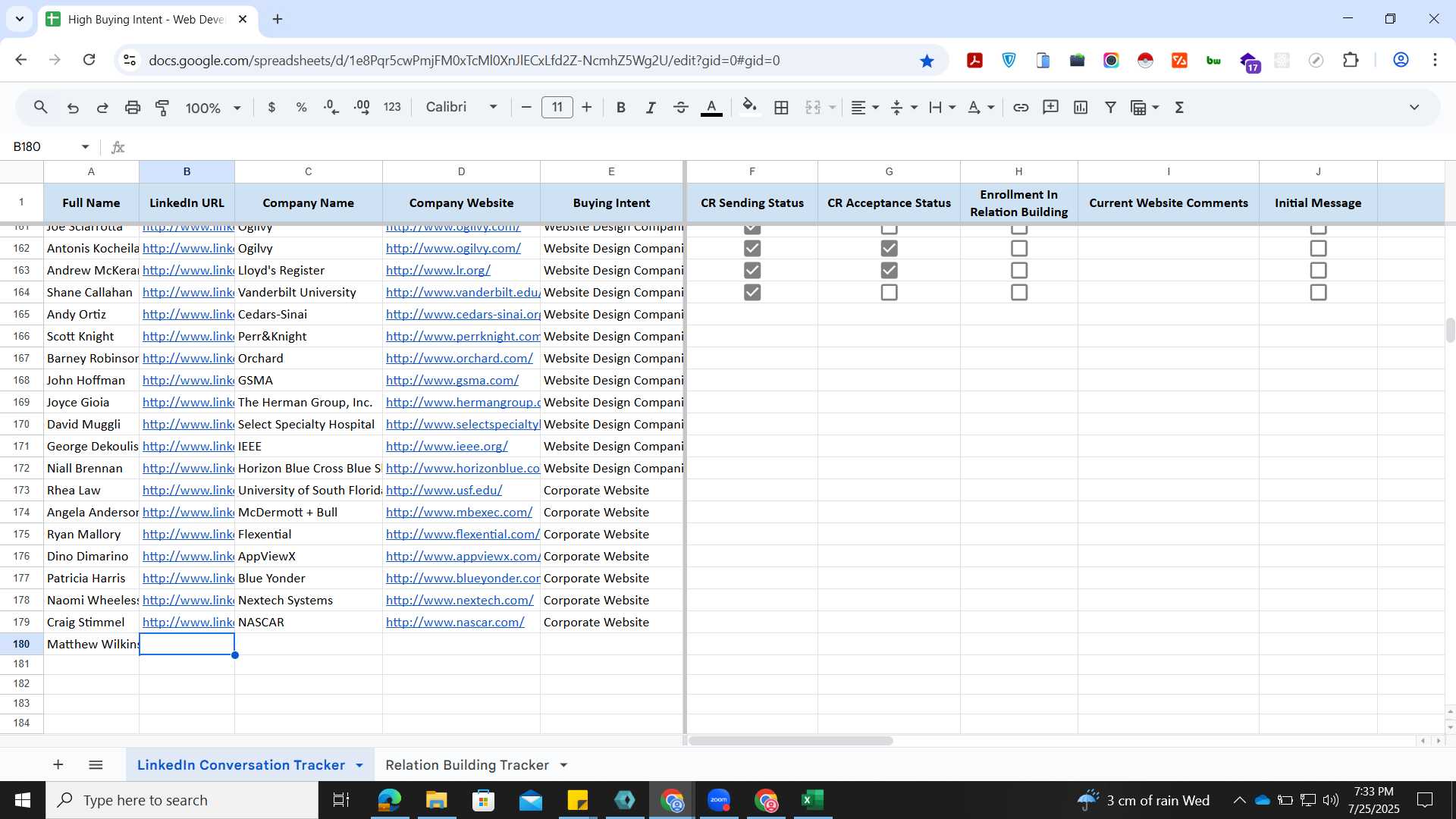
Task: Activate the paint format tool
Action: [x=162, y=108]
